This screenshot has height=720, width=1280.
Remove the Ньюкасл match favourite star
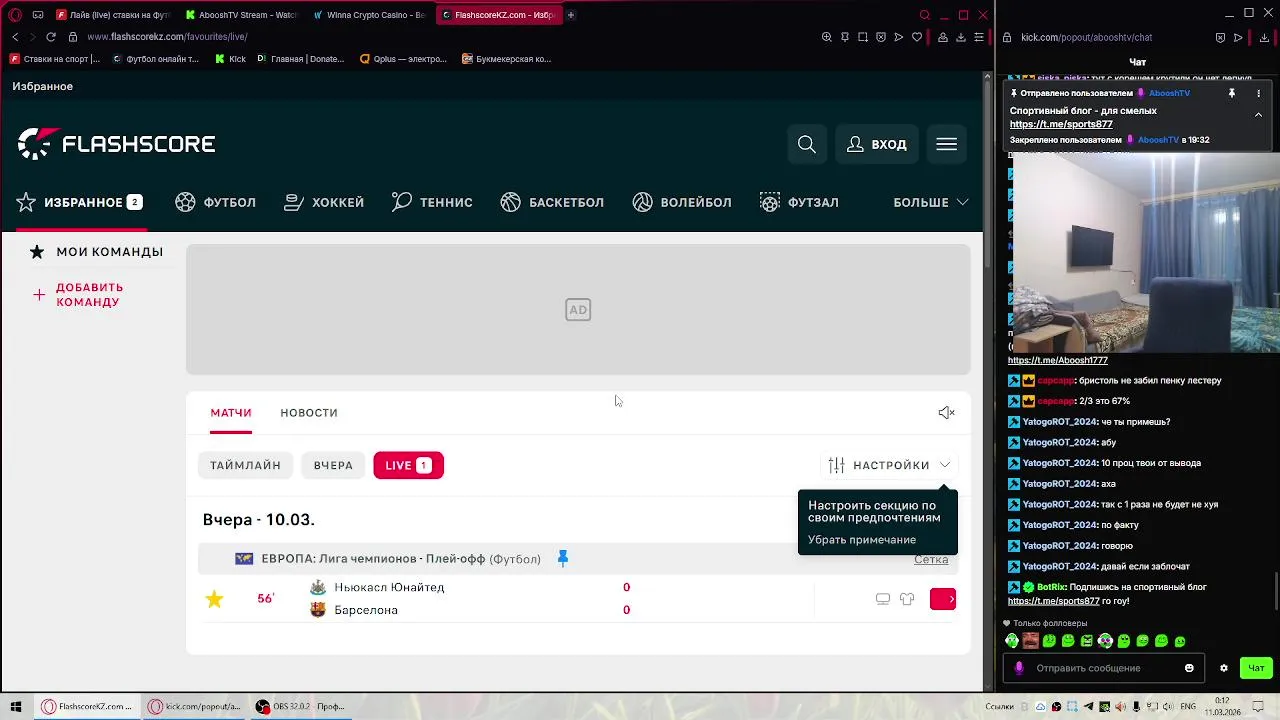pyautogui.click(x=214, y=599)
